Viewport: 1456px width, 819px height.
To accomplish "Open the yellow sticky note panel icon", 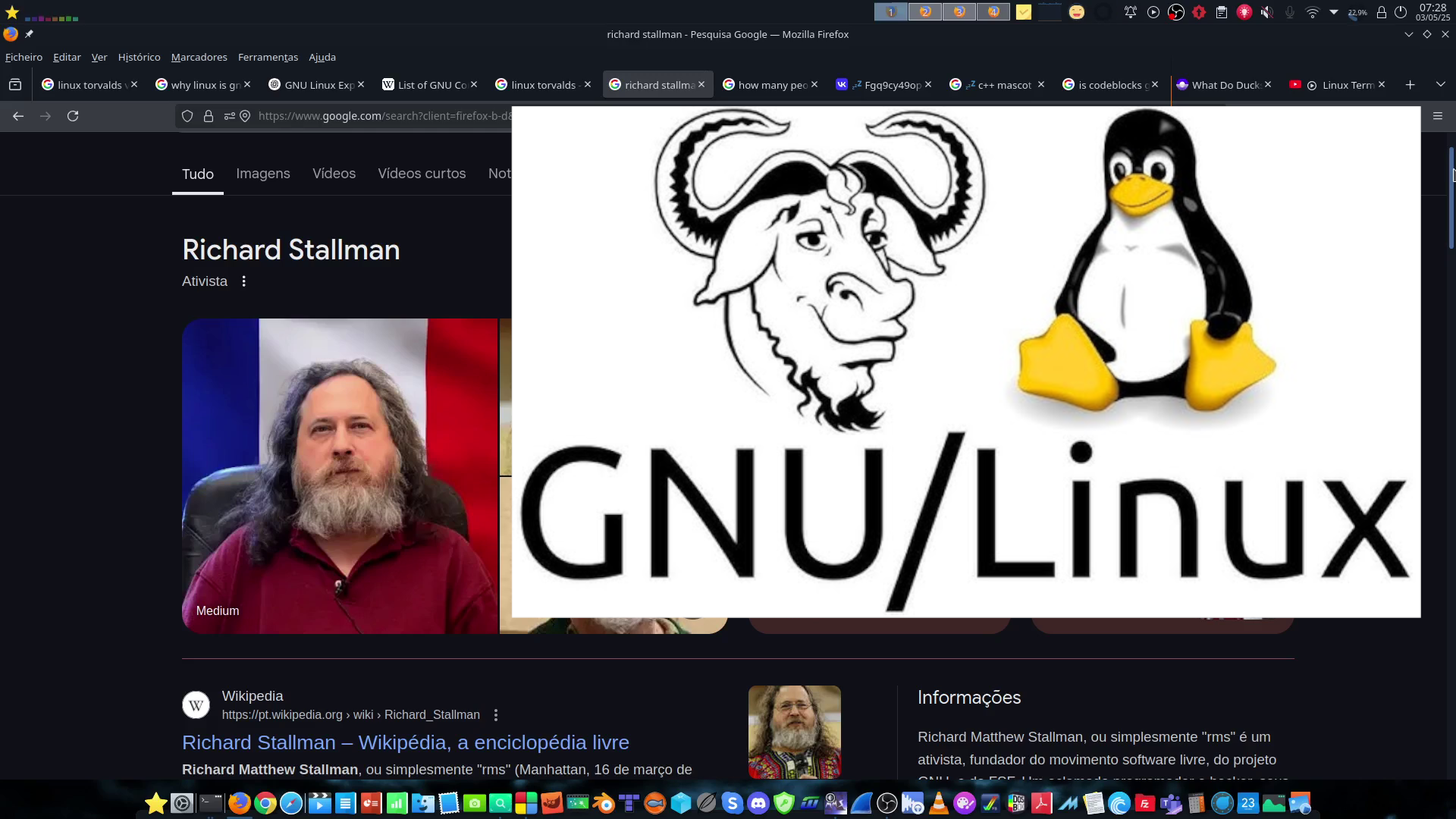I will click(x=1024, y=12).
